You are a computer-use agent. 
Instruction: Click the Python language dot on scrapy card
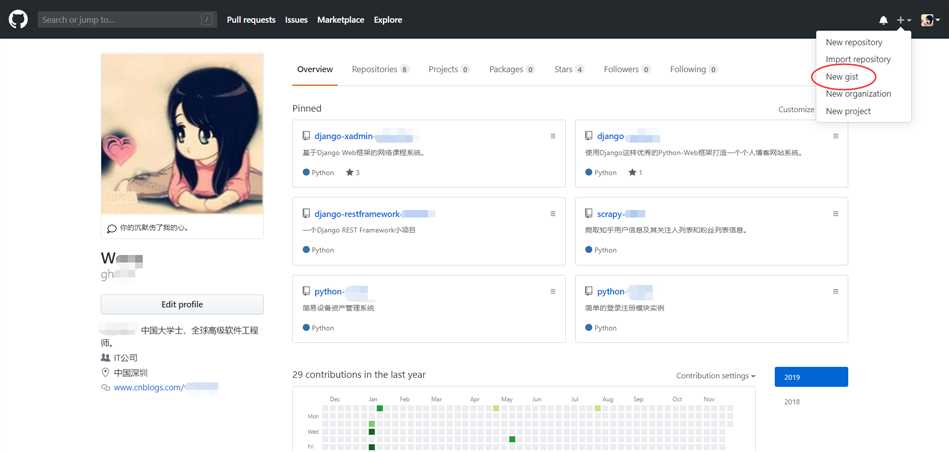click(x=588, y=250)
